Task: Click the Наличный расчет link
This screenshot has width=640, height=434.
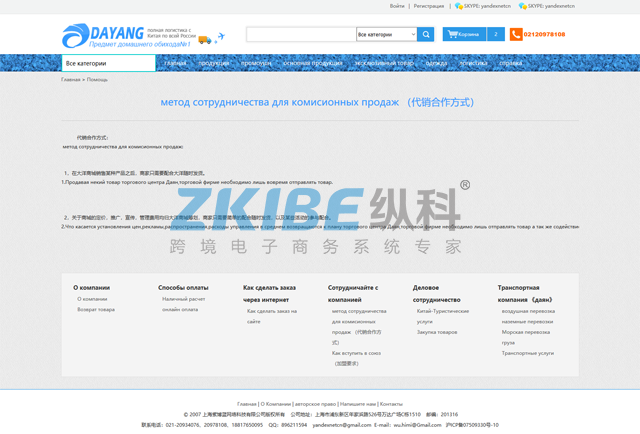Action: click(184, 299)
